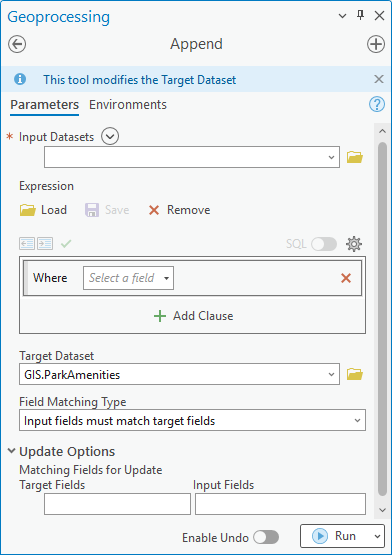Dismiss the Target Dataset info banner
This screenshot has height=555, width=392.
379,79
